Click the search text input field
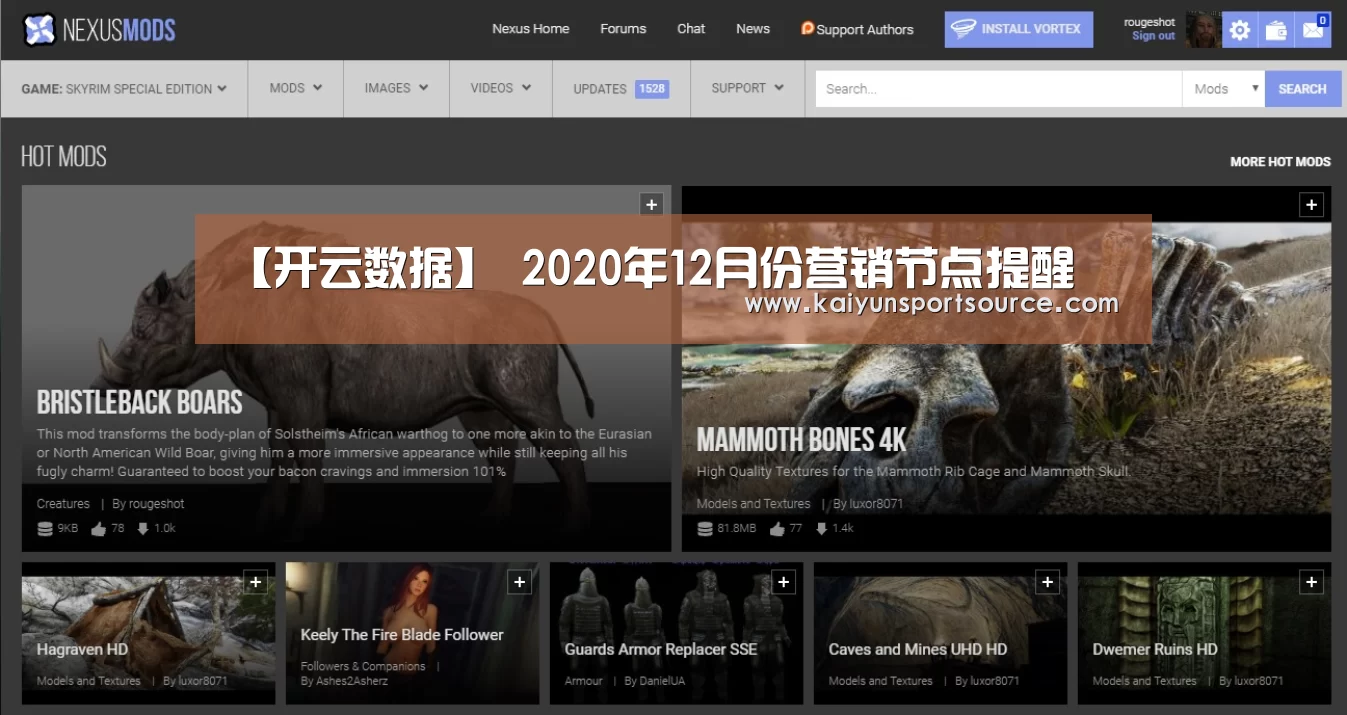The width and height of the screenshot is (1347, 715). (999, 89)
